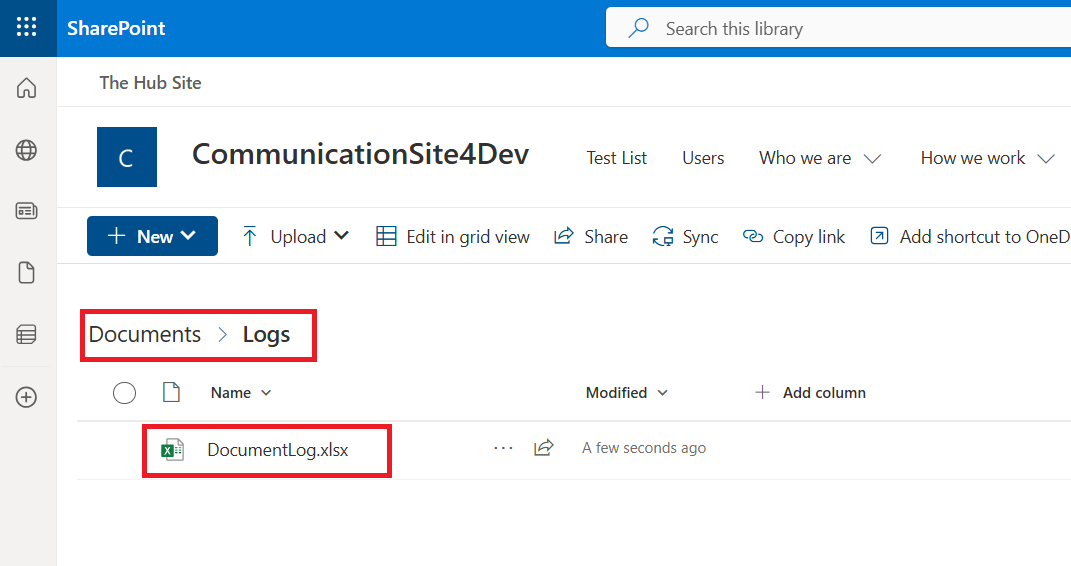The image size is (1071, 566).
Task: Click the plus icon beside Add column
Action: (762, 393)
